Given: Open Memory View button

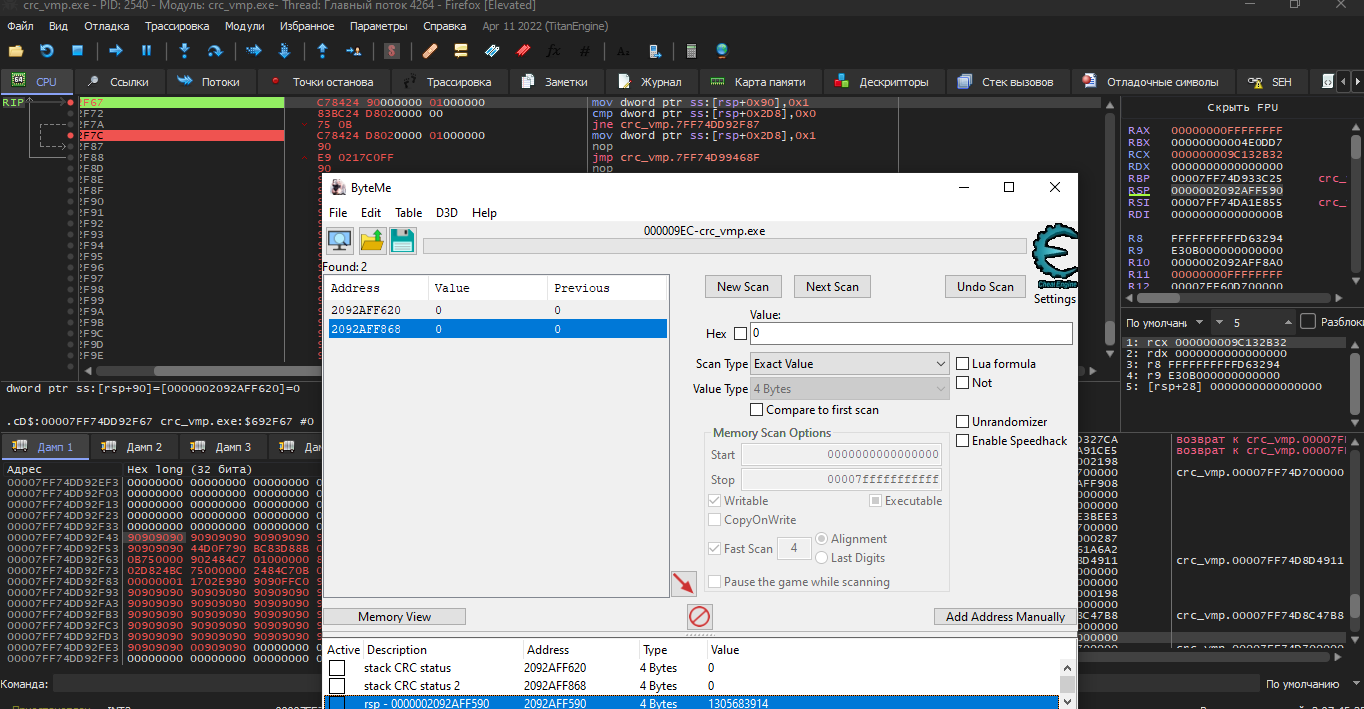Looking at the screenshot, I should coord(394,617).
